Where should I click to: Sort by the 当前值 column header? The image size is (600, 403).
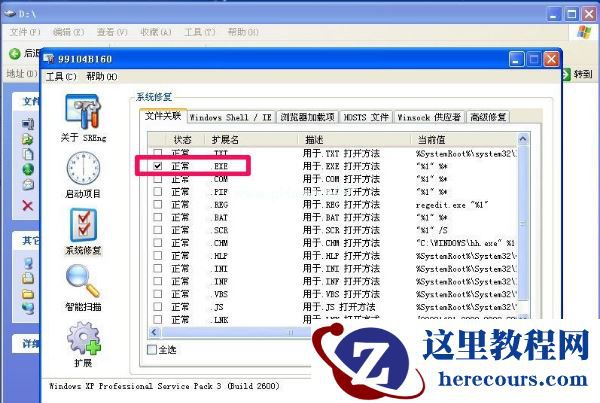click(x=464, y=140)
